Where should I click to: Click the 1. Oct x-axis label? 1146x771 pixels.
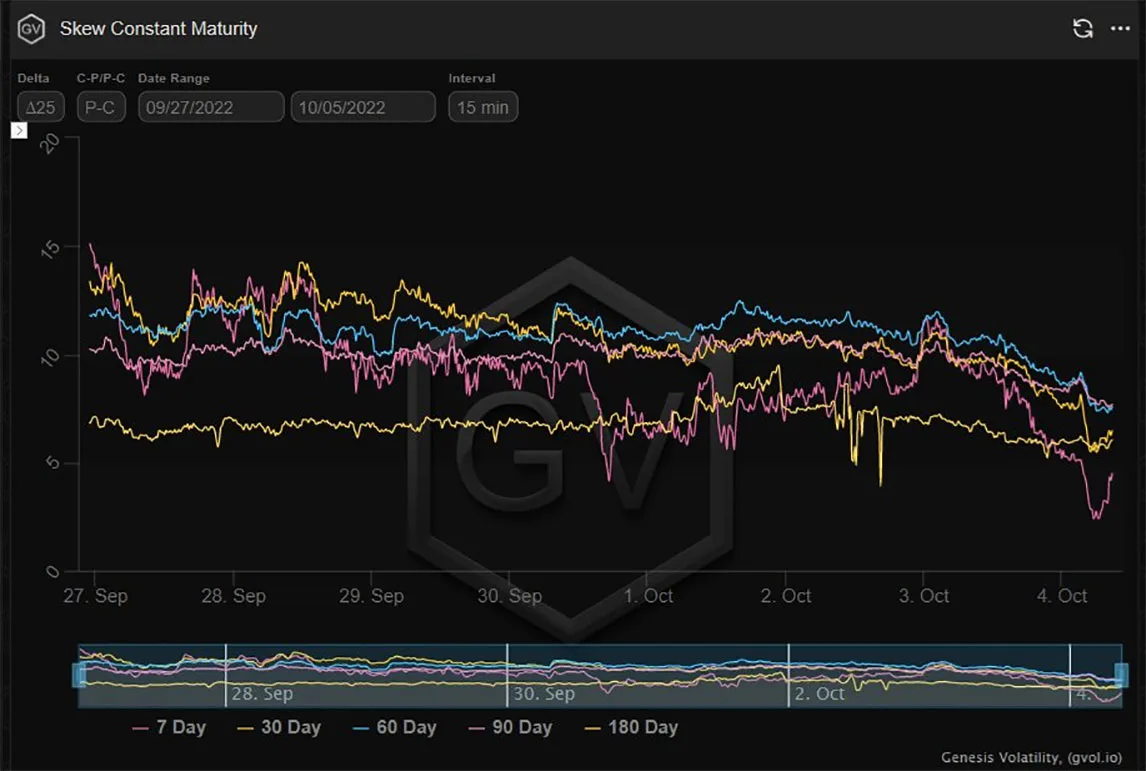pyautogui.click(x=648, y=596)
